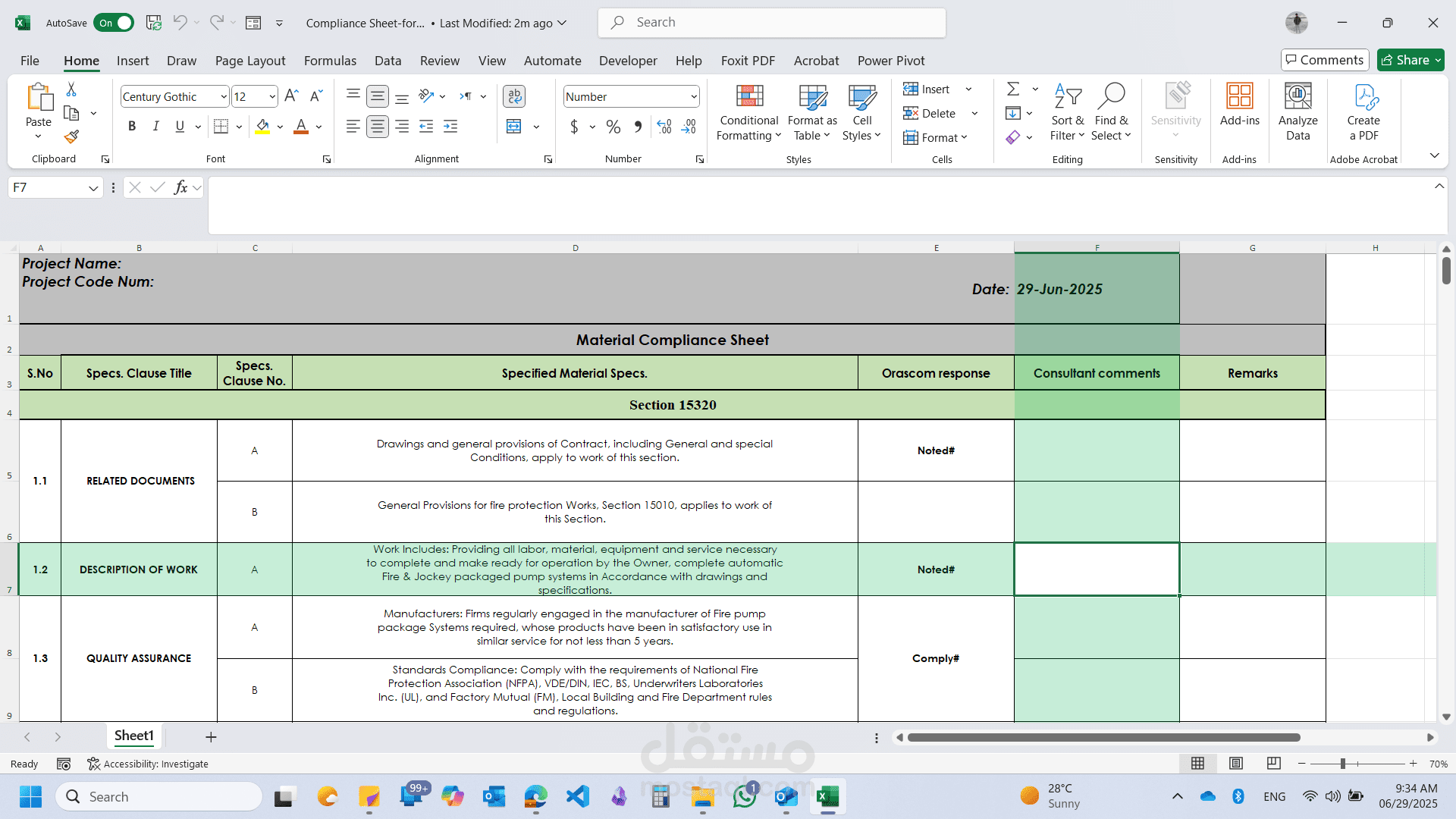This screenshot has height=819, width=1456.
Task: Click Increase Indent icon
Action: 450,127
